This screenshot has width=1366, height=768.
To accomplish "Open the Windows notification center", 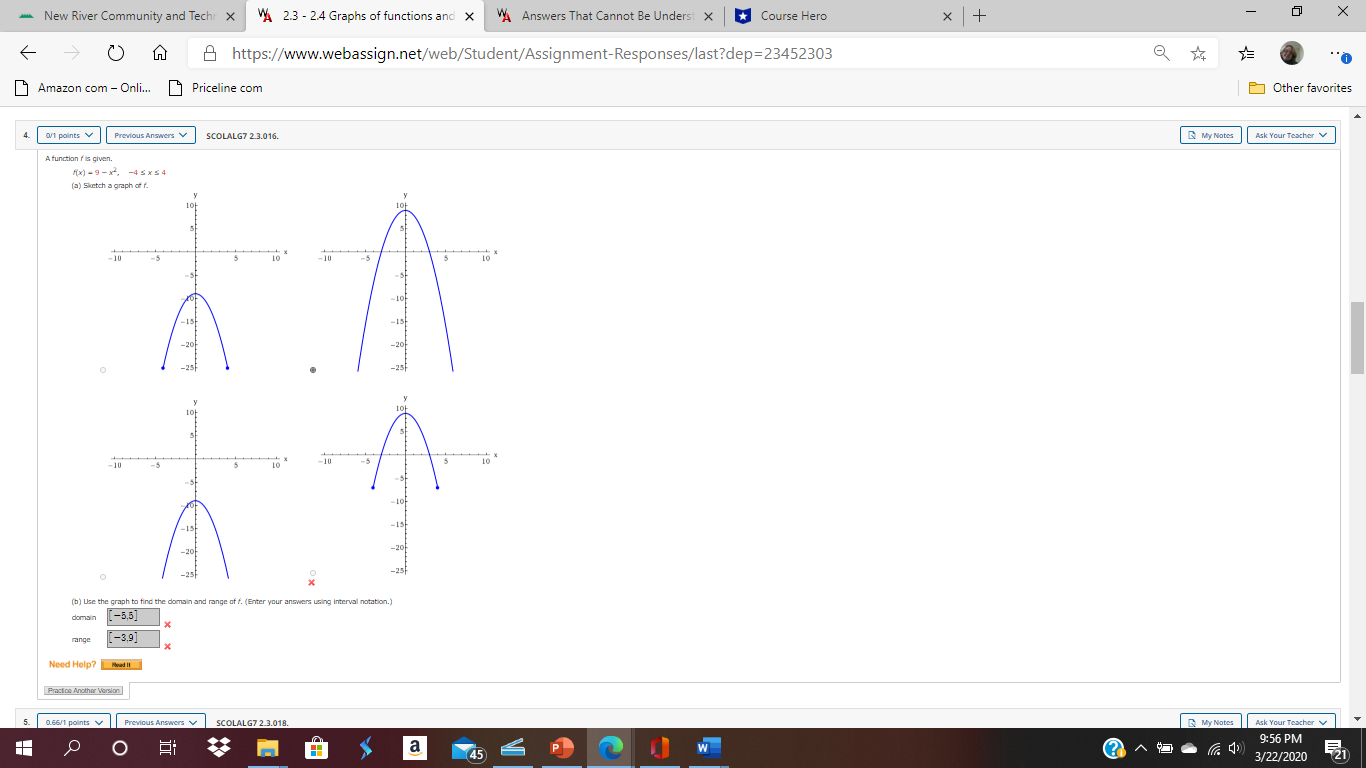I will pyautogui.click(x=1336, y=748).
